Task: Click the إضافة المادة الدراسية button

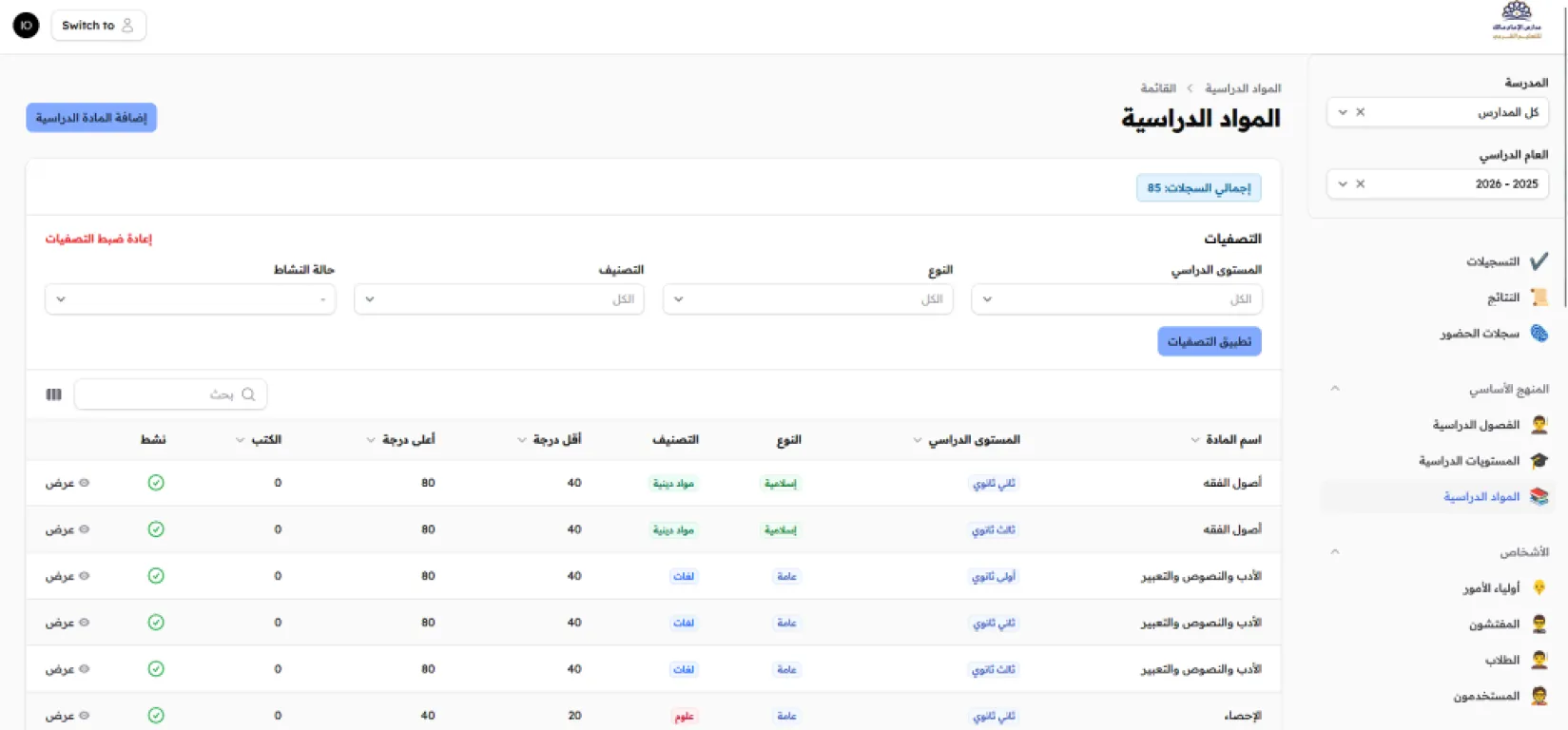Action: [x=91, y=118]
